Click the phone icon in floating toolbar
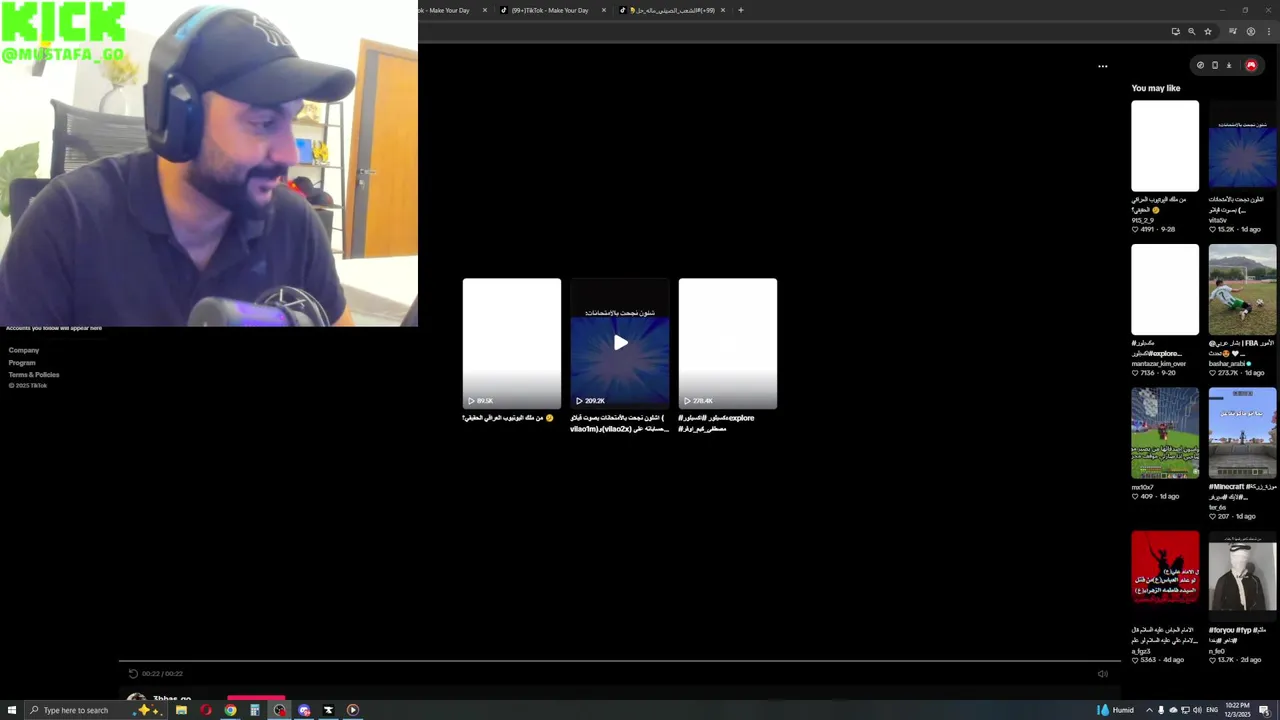 [1215, 65]
